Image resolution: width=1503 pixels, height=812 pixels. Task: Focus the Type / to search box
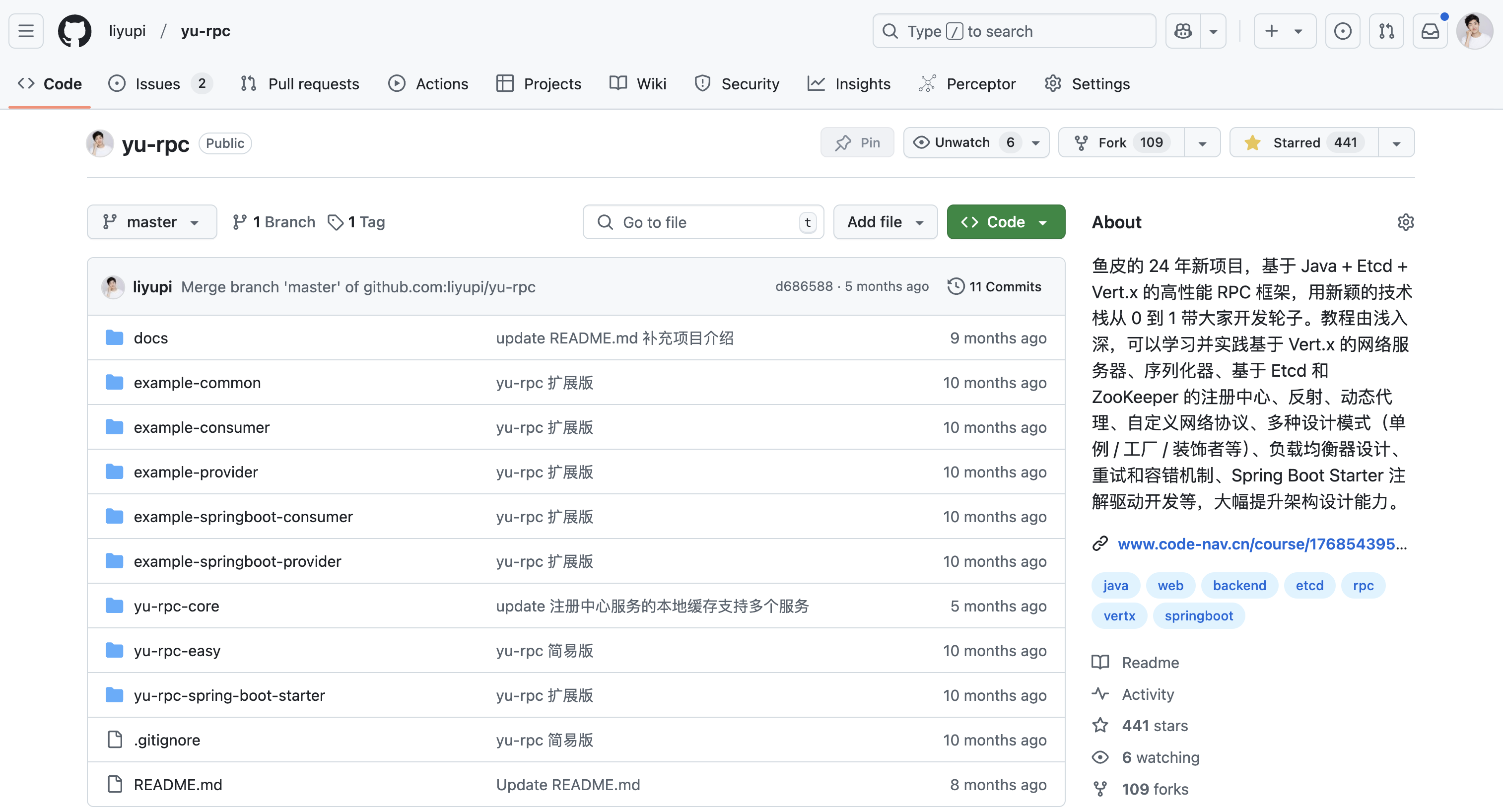(1014, 31)
